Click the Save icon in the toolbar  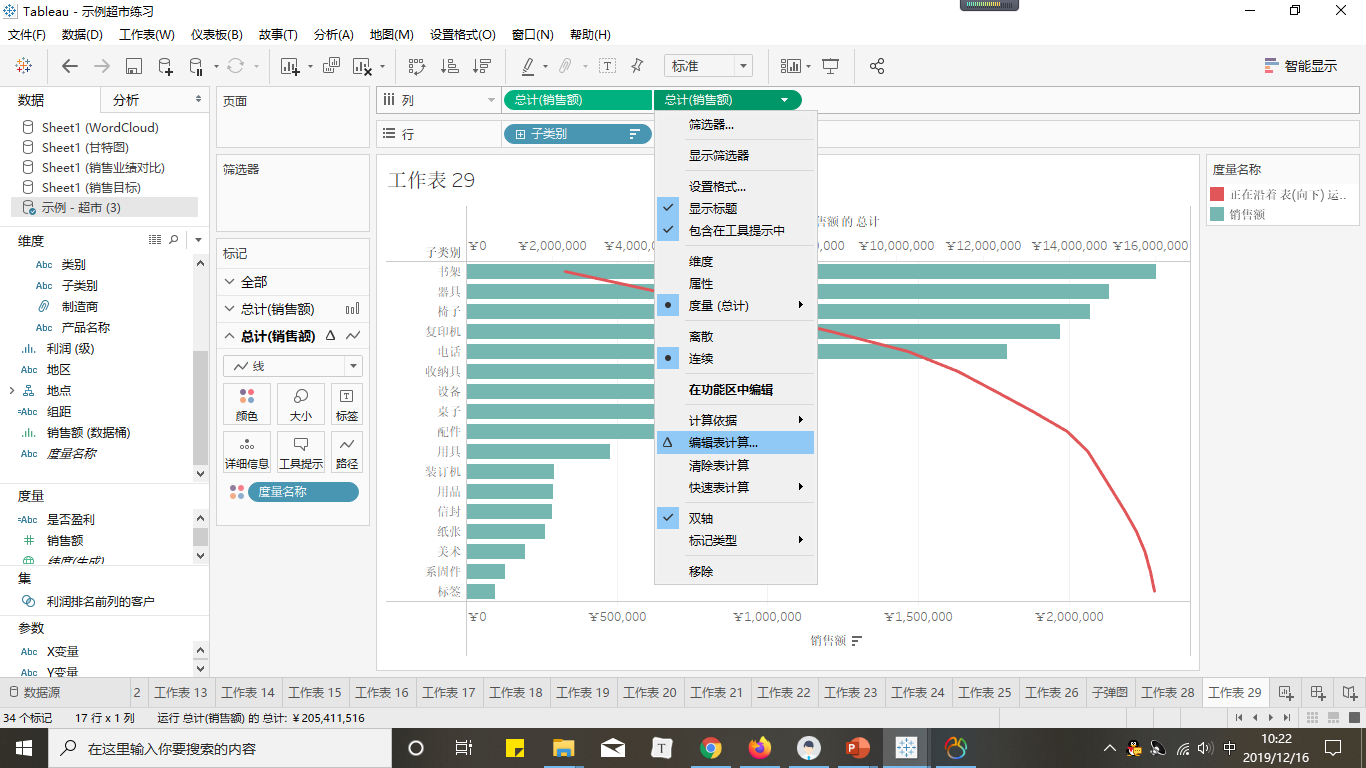(134, 66)
